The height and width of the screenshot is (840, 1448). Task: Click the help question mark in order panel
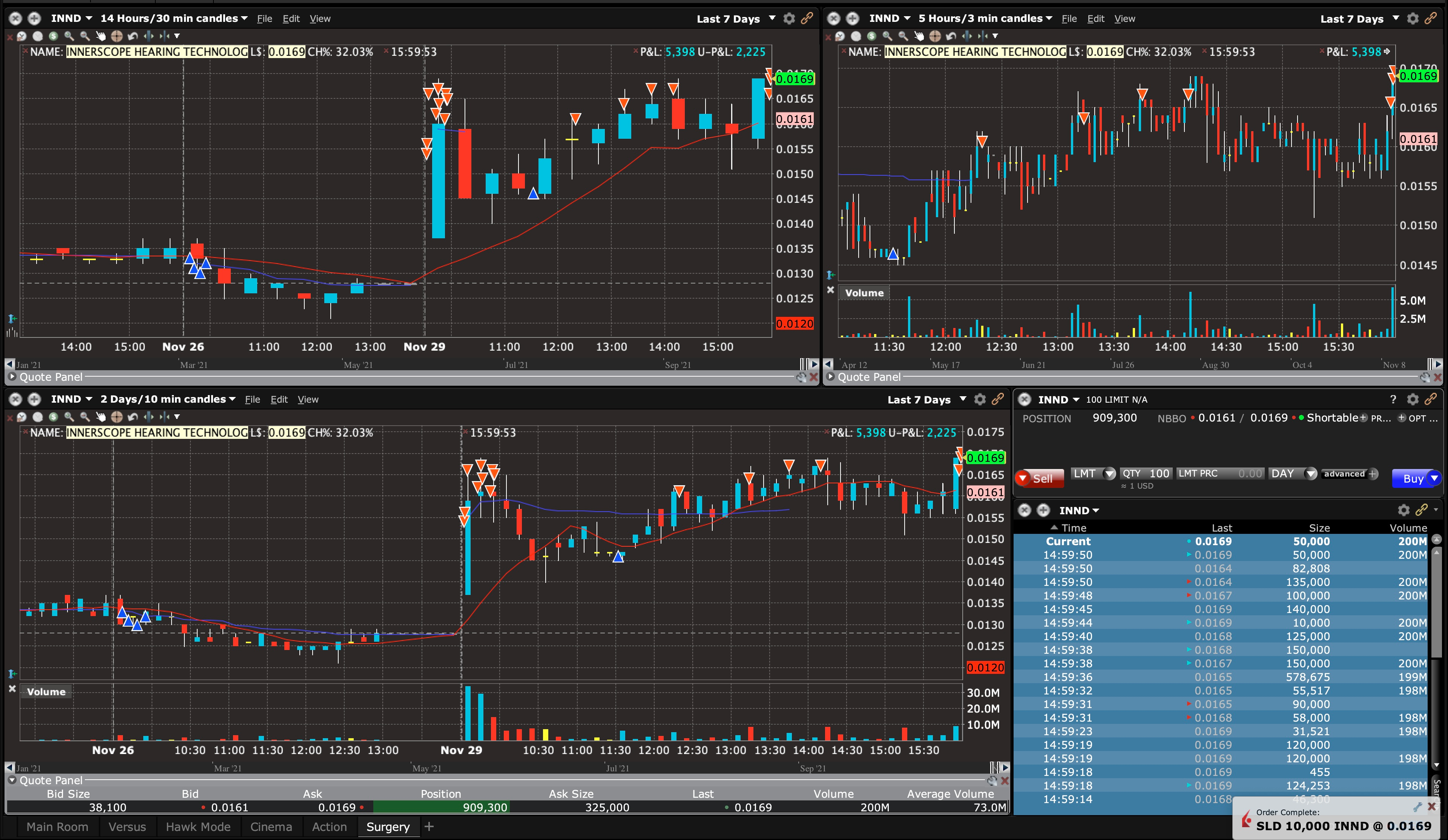point(1393,399)
